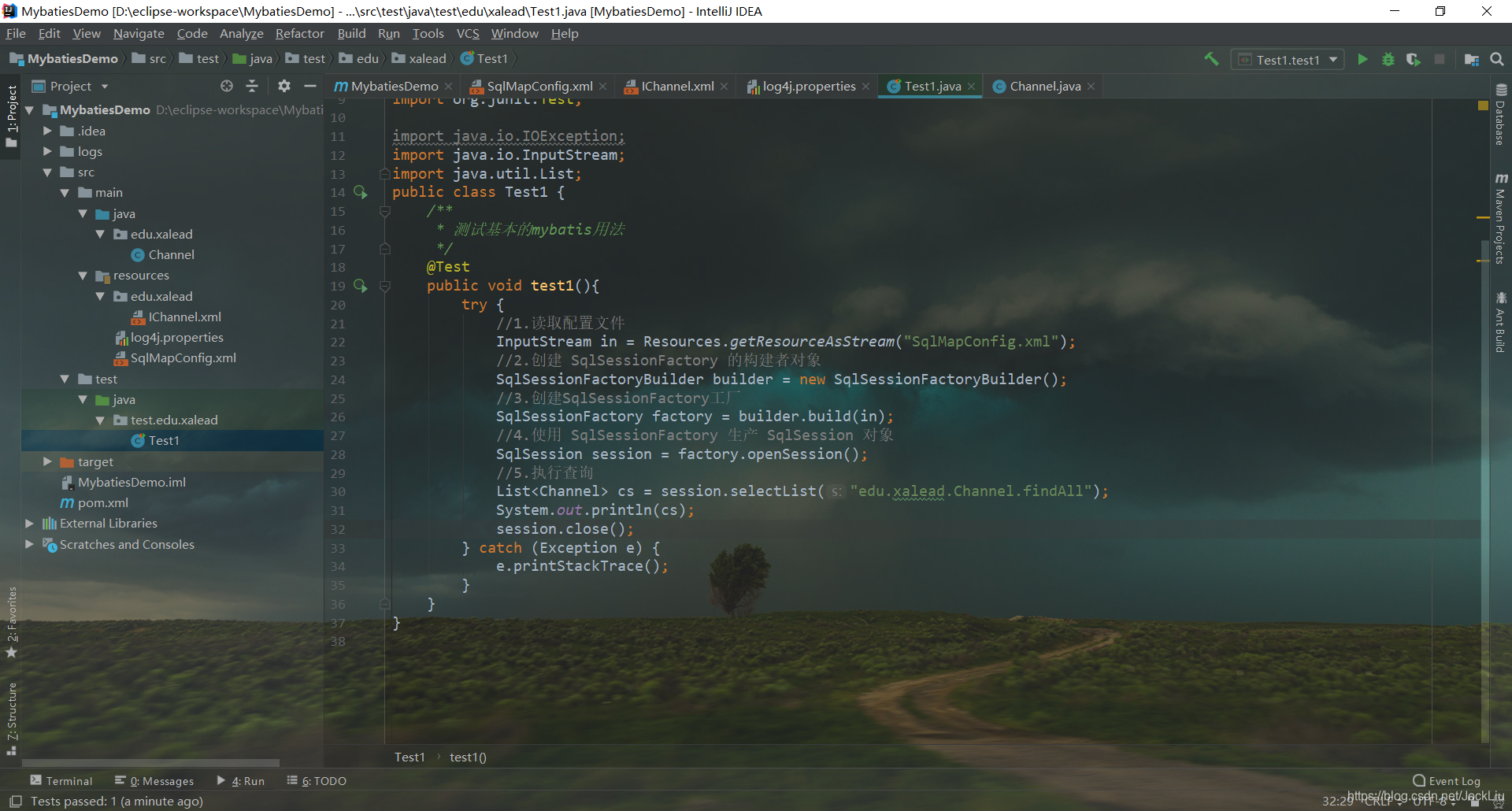
Task: Expand the target folder
Action: (47, 461)
